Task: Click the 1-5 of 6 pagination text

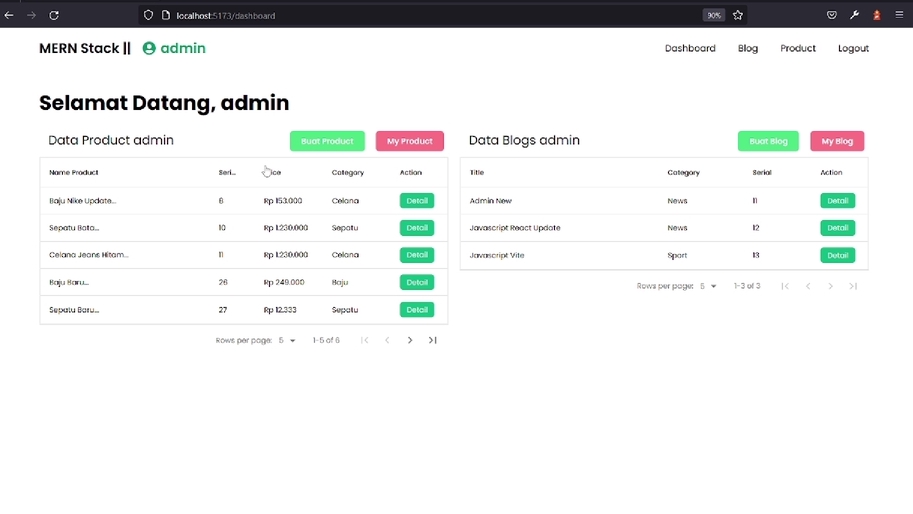Action: tap(326, 340)
